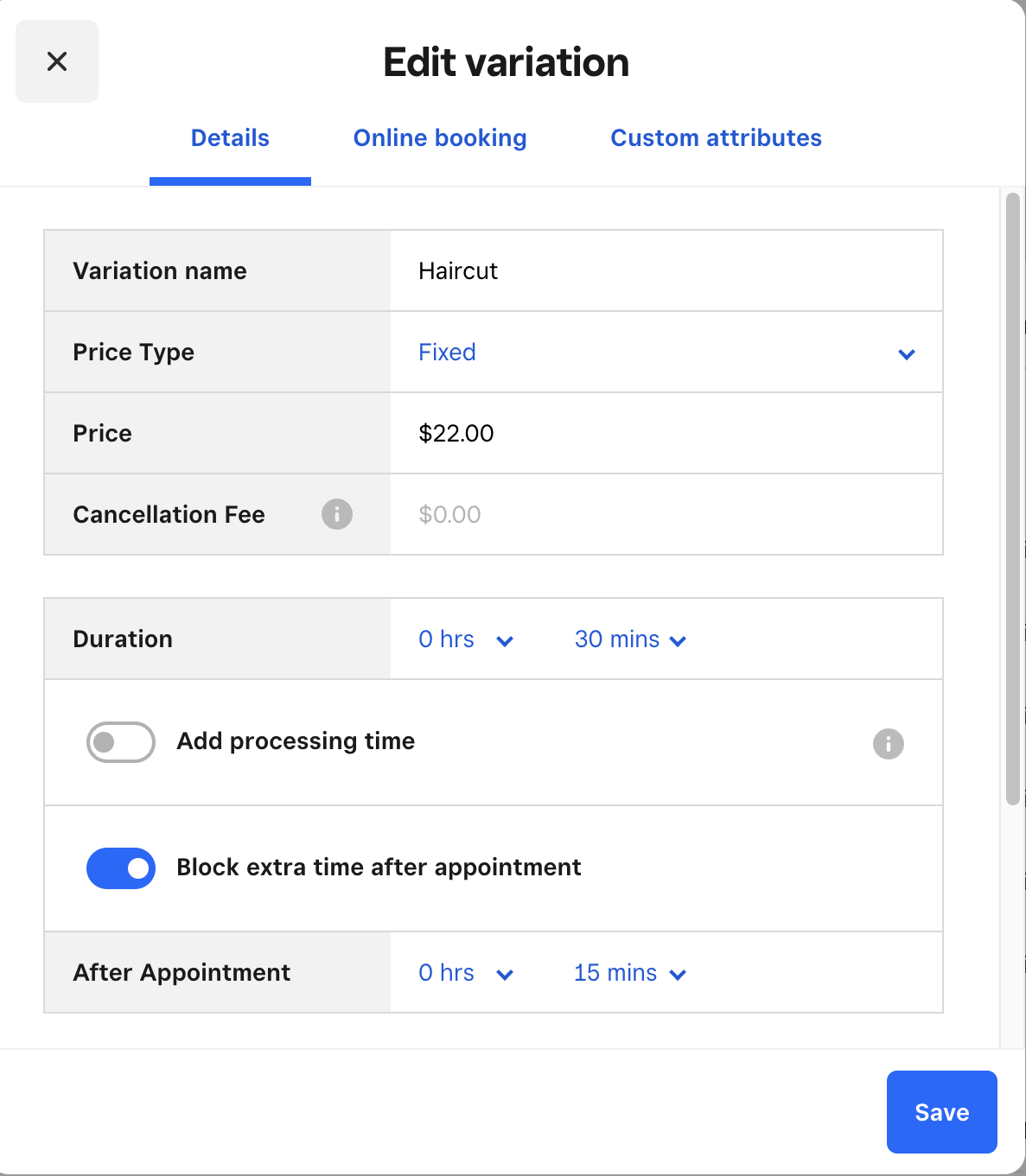Screen dimensions: 1026x1176
Task: Click the Price input field
Action: point(666,434)
